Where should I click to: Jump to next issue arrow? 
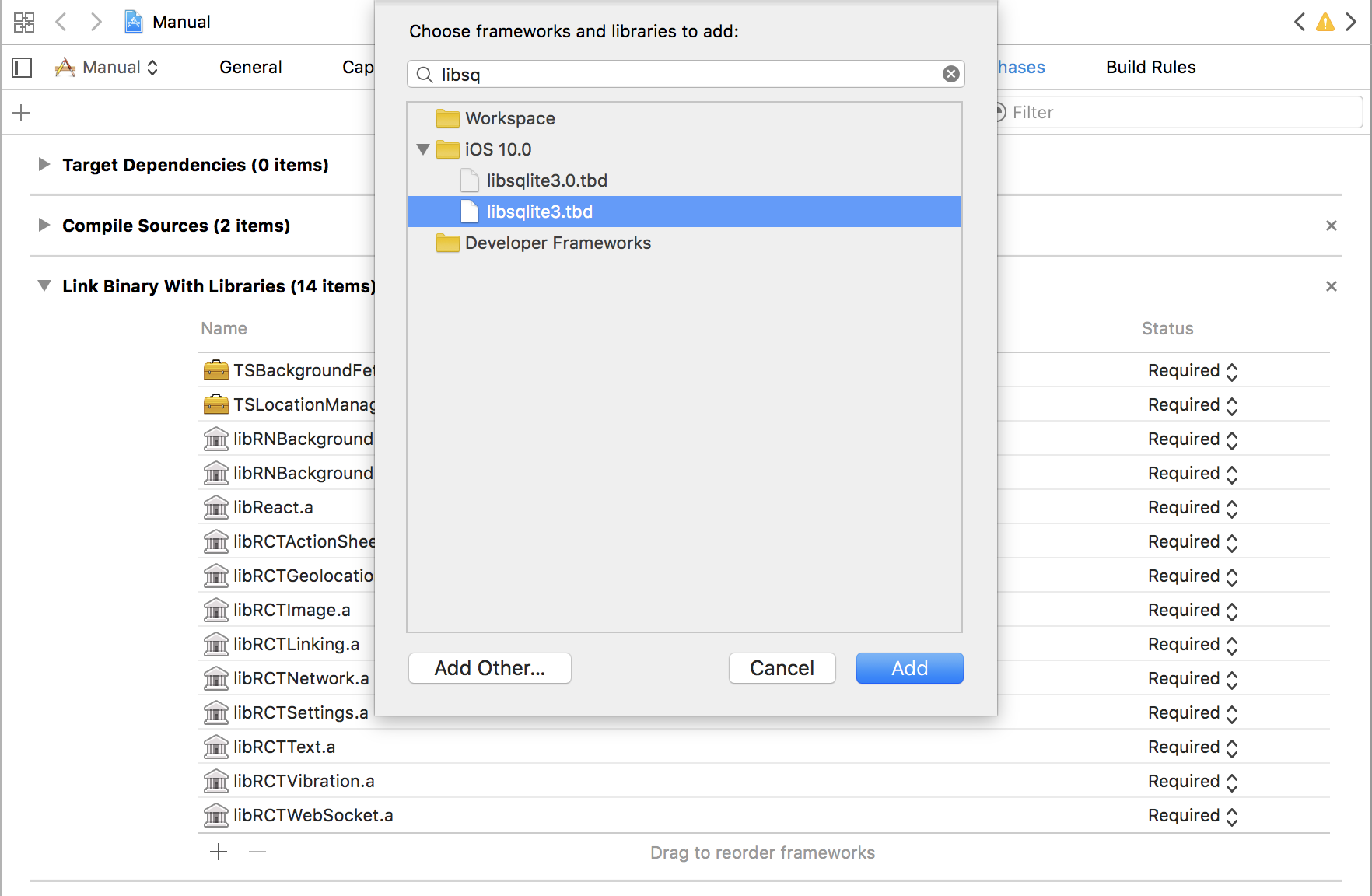pyautogui.click(x=1352, y=22)
